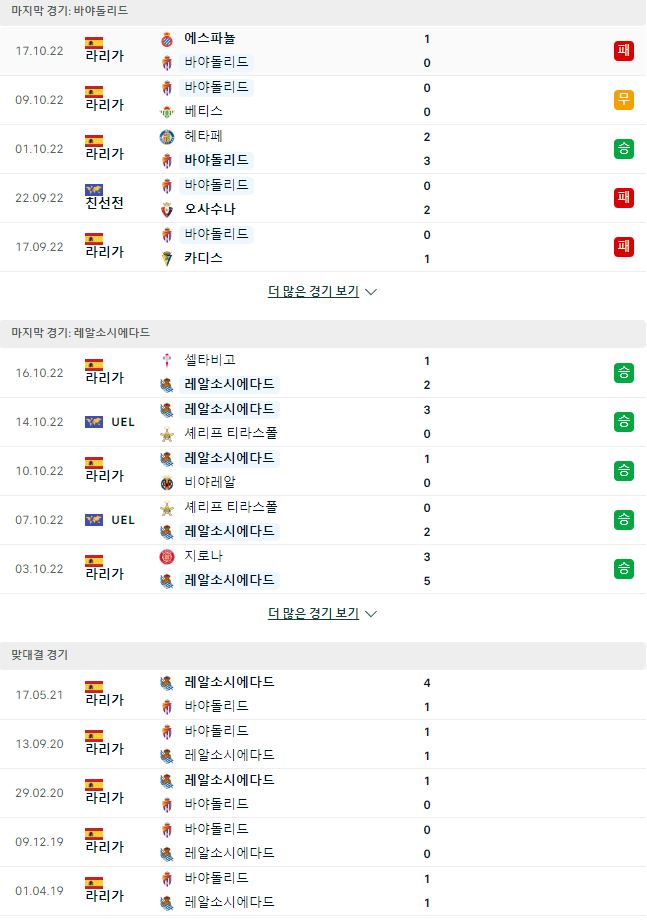Expand more Real Sociedad matches chevron

click(x=371, y=614)
